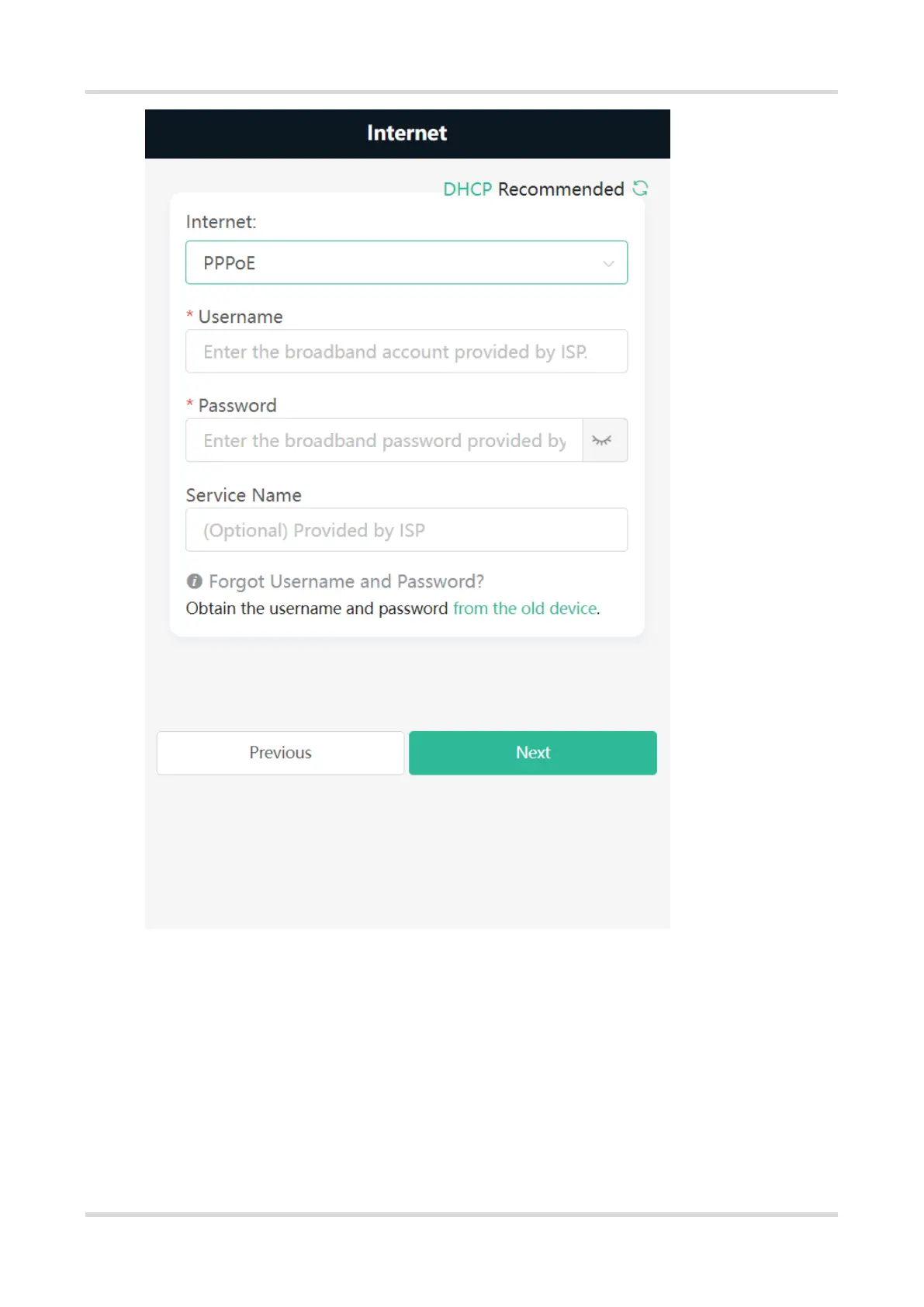
Task: Click the word 'Recommended' next to DHCP
Action: 561,189
